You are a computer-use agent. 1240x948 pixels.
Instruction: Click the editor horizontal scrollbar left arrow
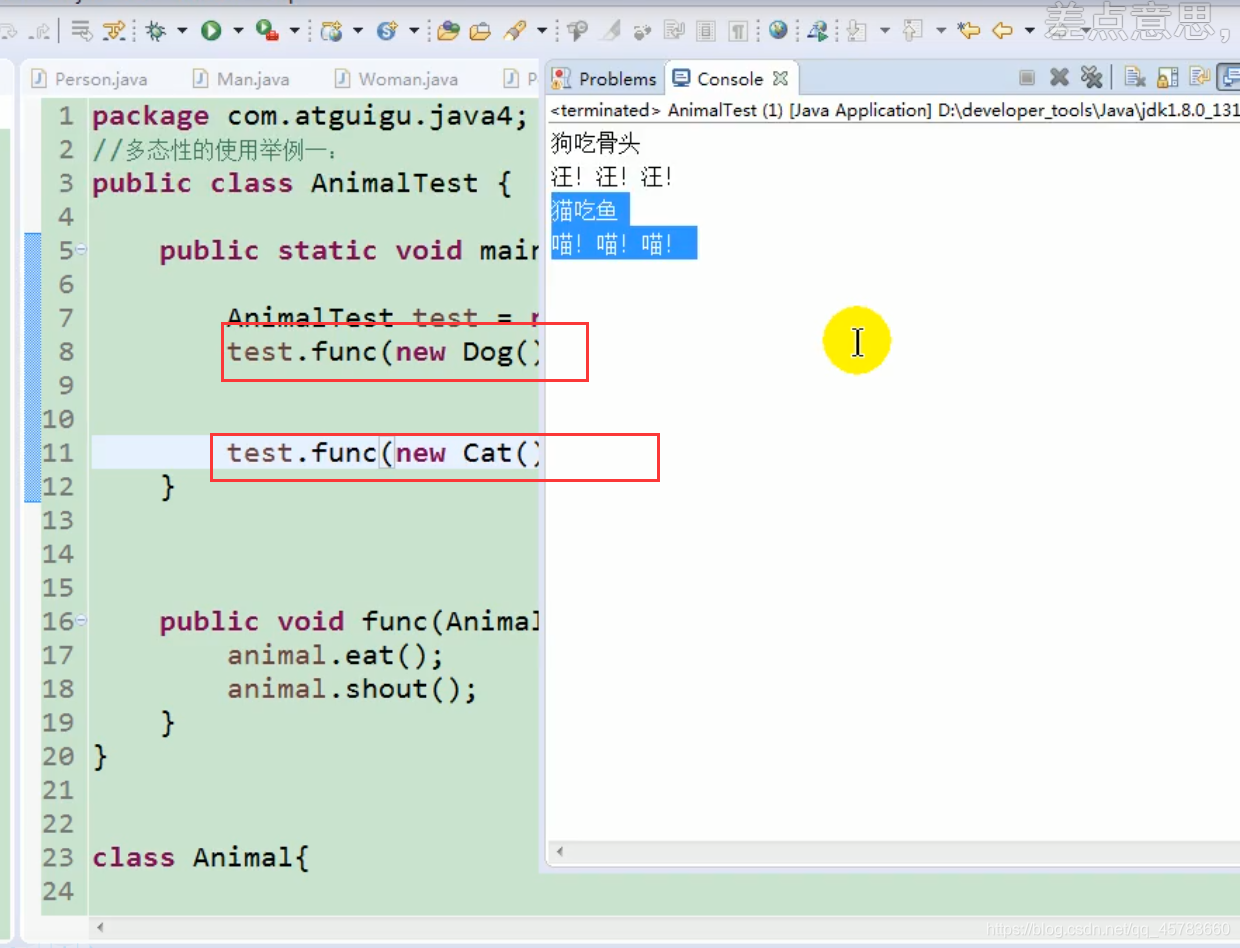(x=98, y=929)
